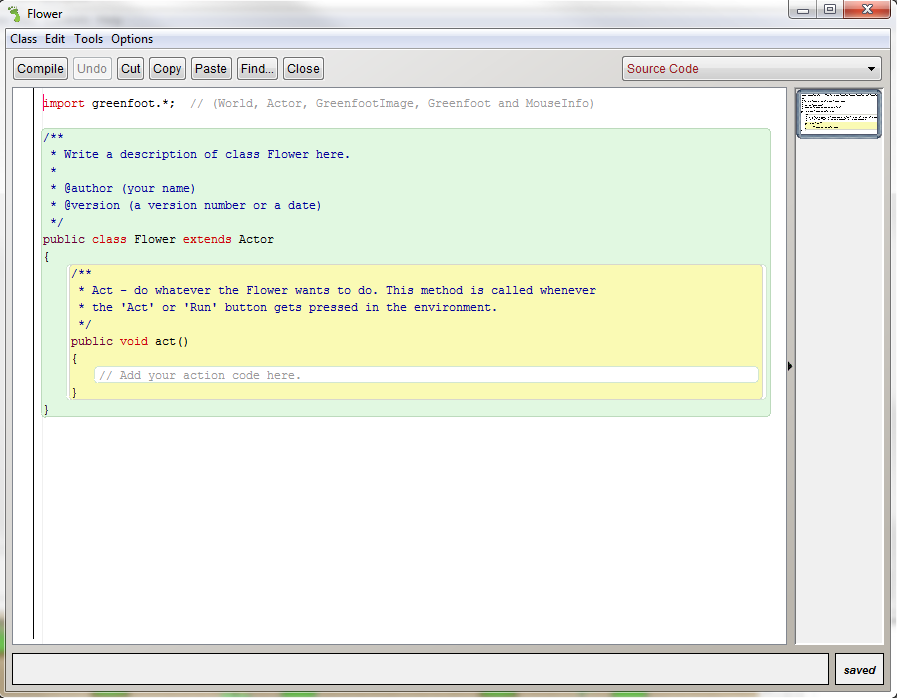This screenshot has width=897, height=698.
Task: Click the Undo button
Action: [x=92, y=68]
